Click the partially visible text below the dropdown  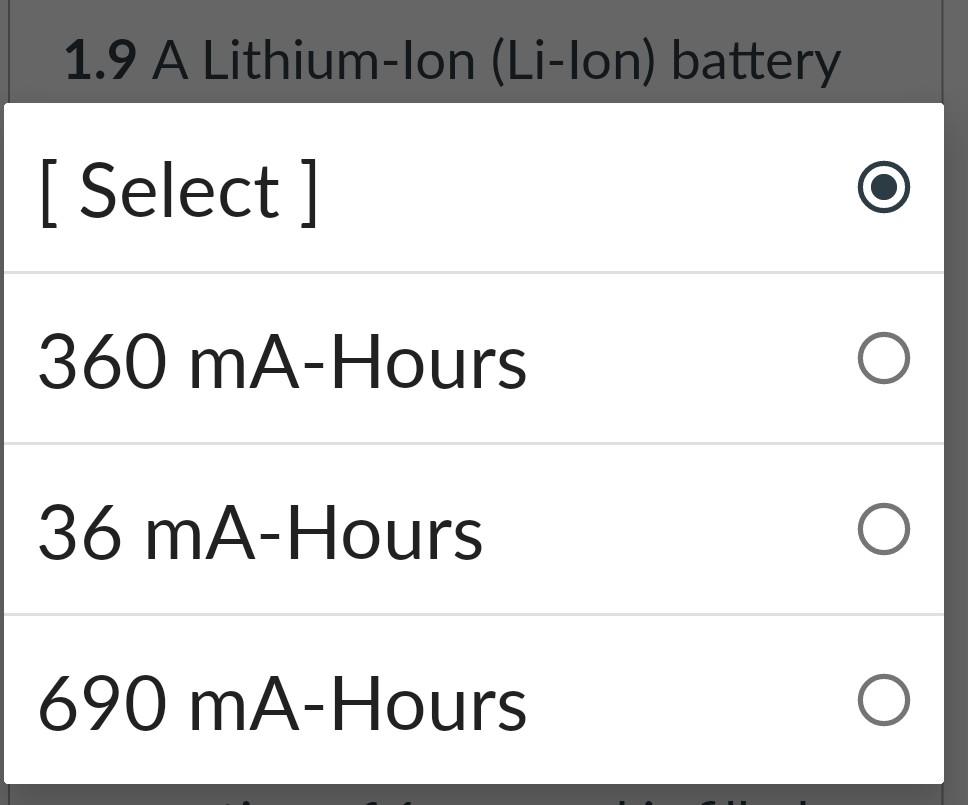pyautogui.click(x=480, y=795)
